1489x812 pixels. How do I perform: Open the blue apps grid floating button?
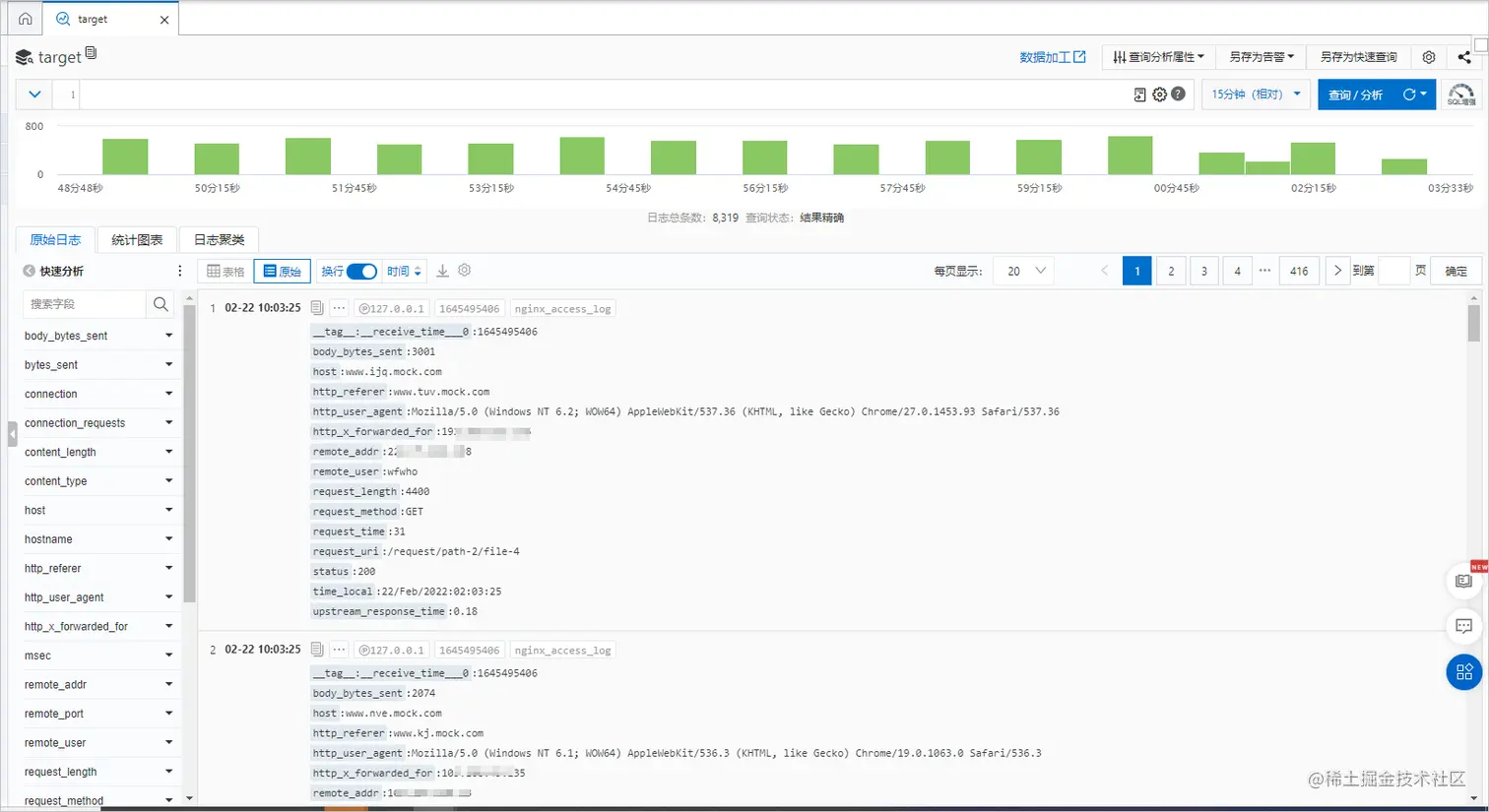coord(1464,672)
